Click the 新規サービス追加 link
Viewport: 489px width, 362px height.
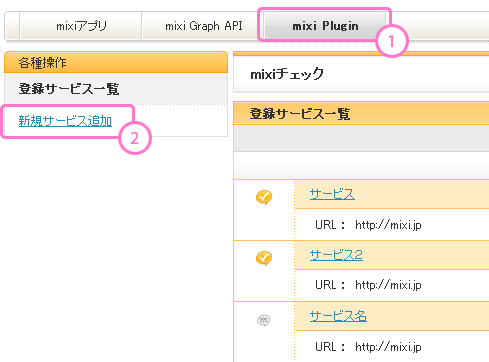(x=65, y=121)
